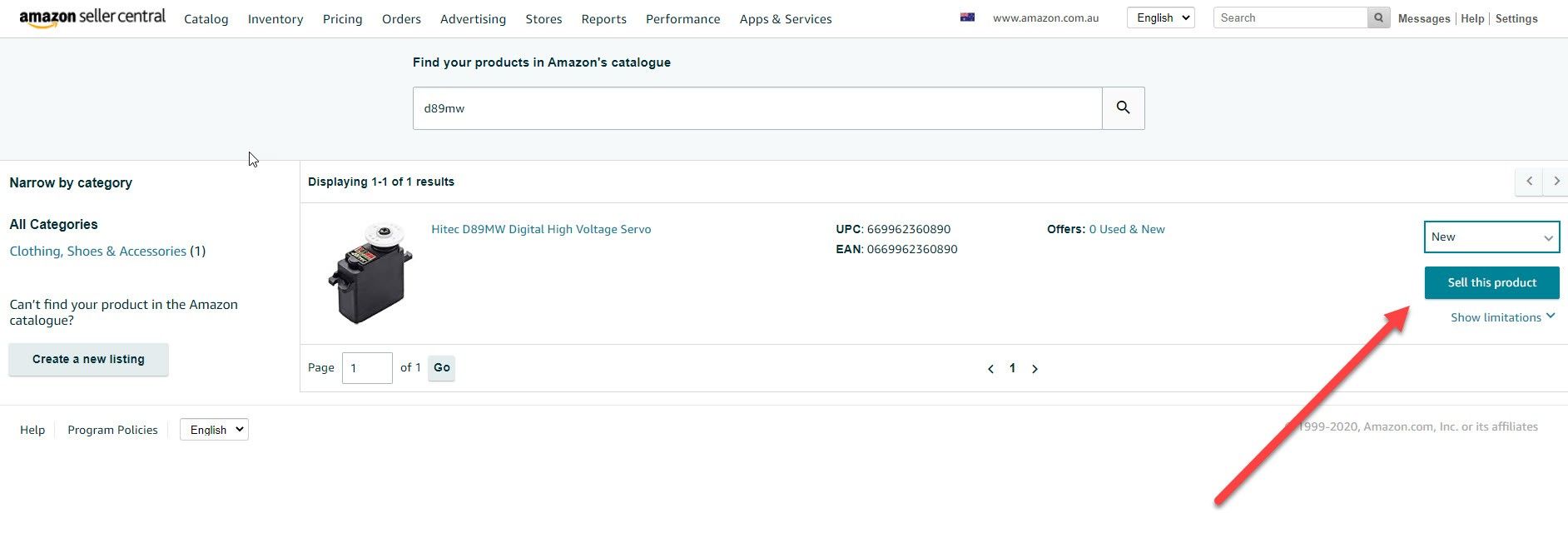Open the Stores menu
The image size is (1568, 553).
point(543,18)
